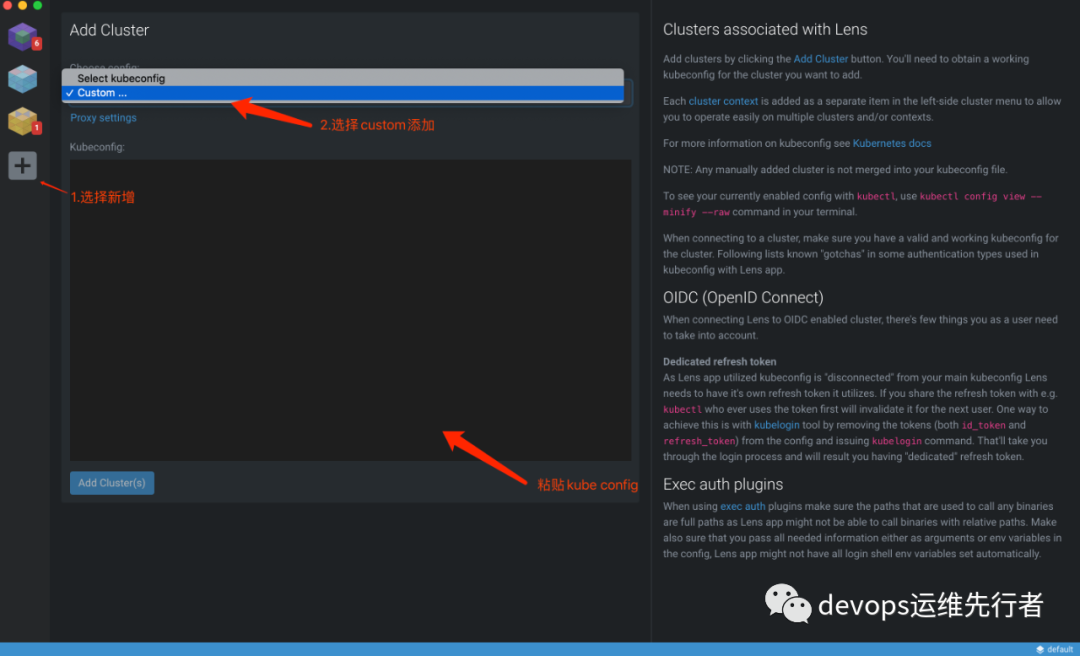The width and height of the screenshot is (1080, 656).
Task: Click the 'refresh_token' code text
Action: tap(699, 441)
